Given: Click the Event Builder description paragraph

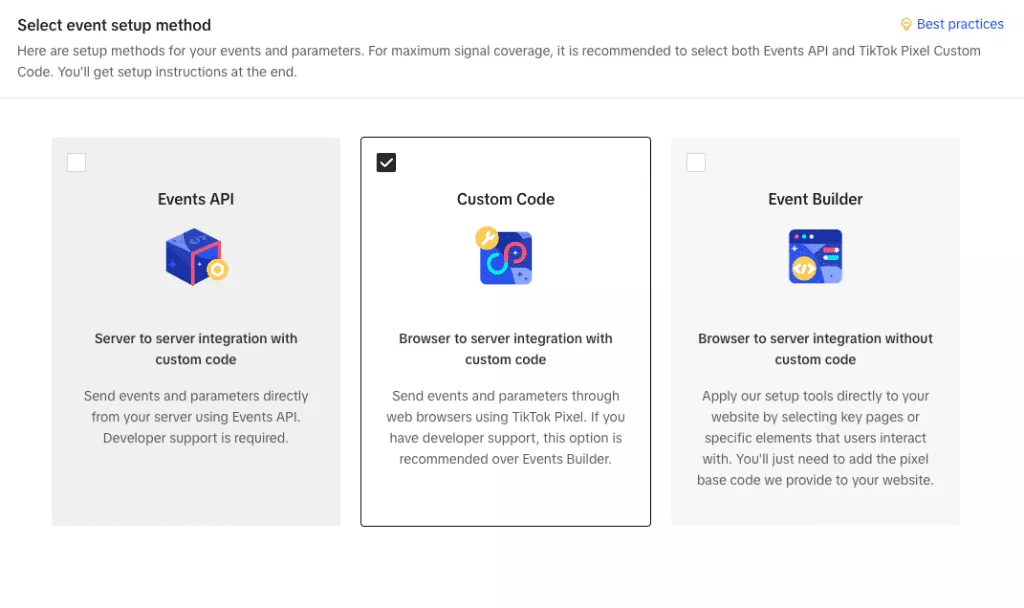Looking at the screenshot, I should point(815,438).
